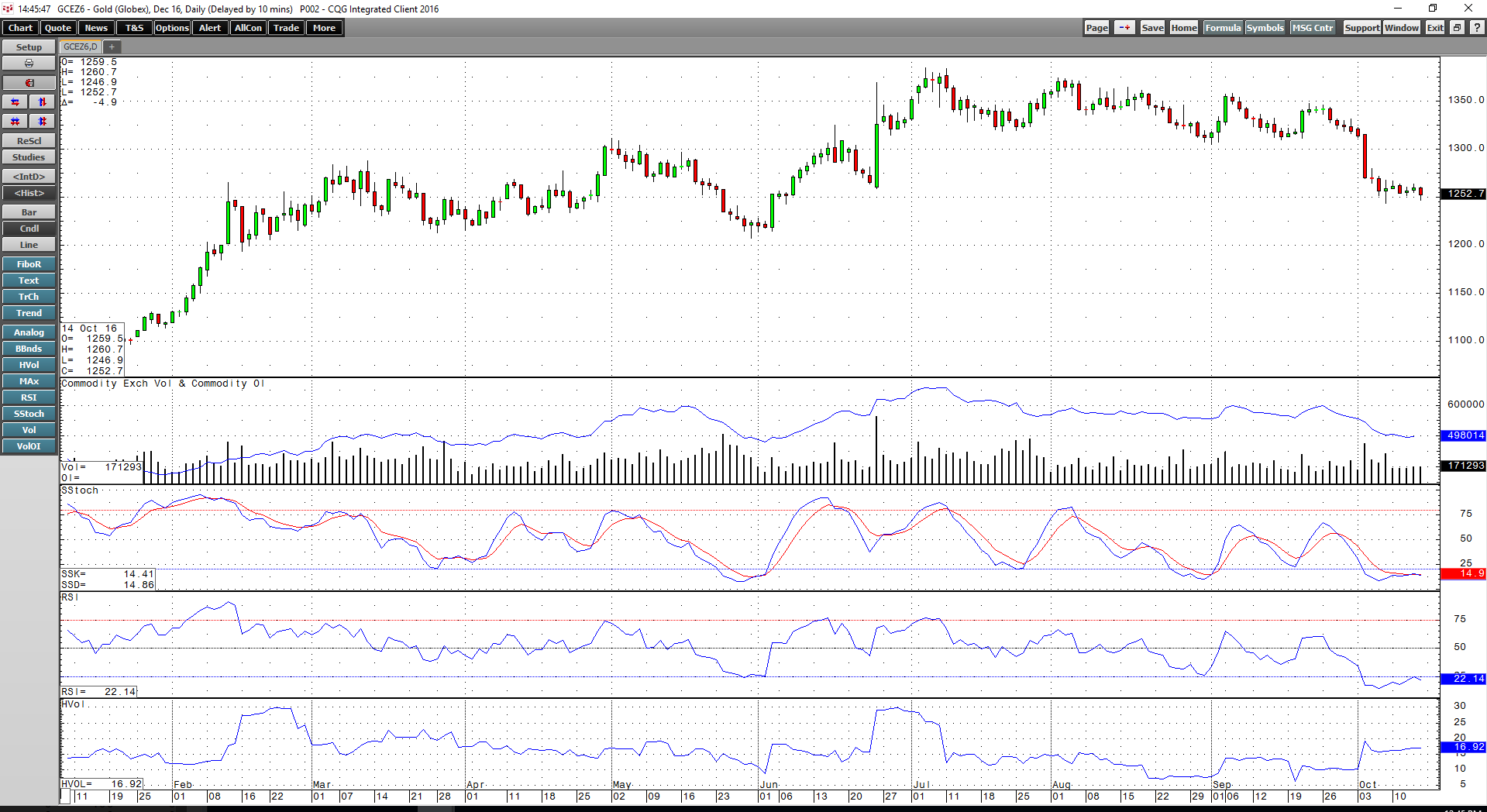Toggle the Cndl candlestick chart mode
This screenshot has height=812, width=1487.
(29, 229)
